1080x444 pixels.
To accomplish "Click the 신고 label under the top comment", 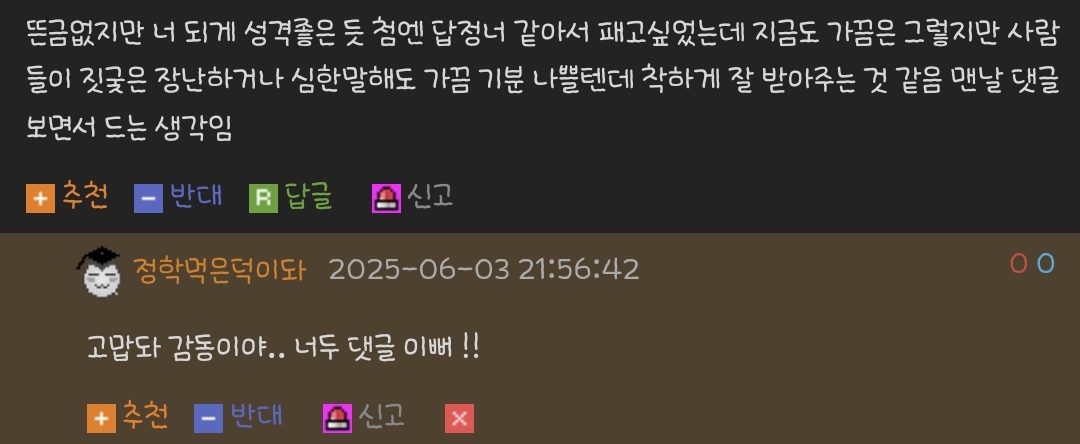I will click(430, 197).
